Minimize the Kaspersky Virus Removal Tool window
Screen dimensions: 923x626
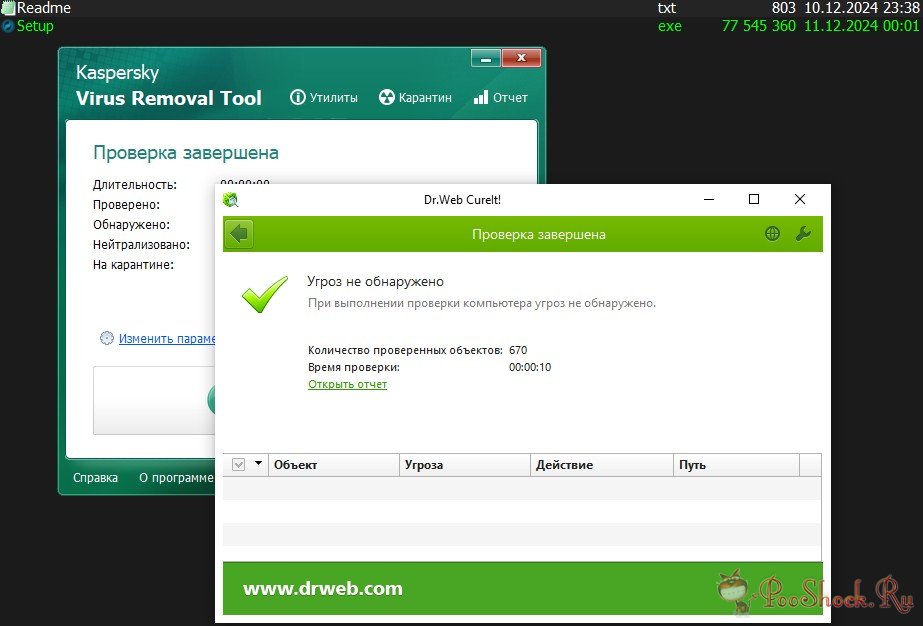486,58
